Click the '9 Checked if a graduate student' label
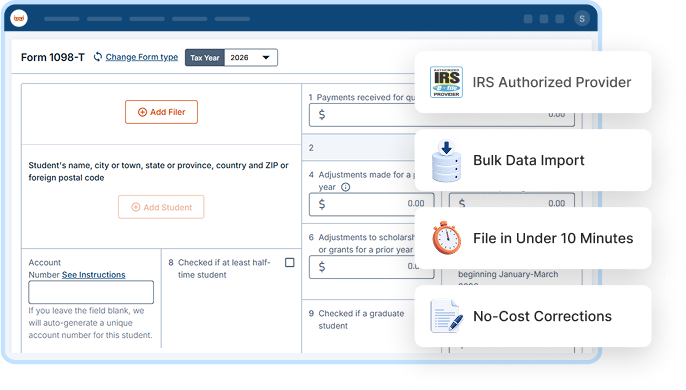The image size is (686, 390). tap(356, 320)
